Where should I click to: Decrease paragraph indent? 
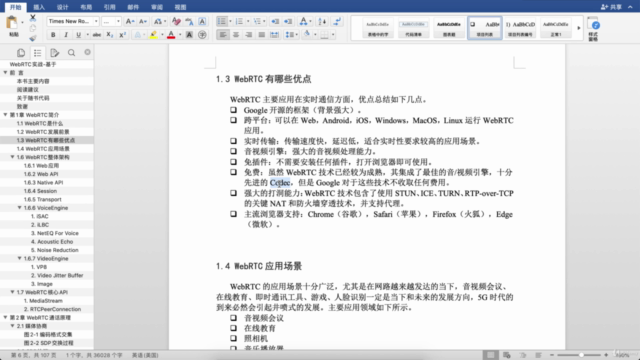coord(275,21)
